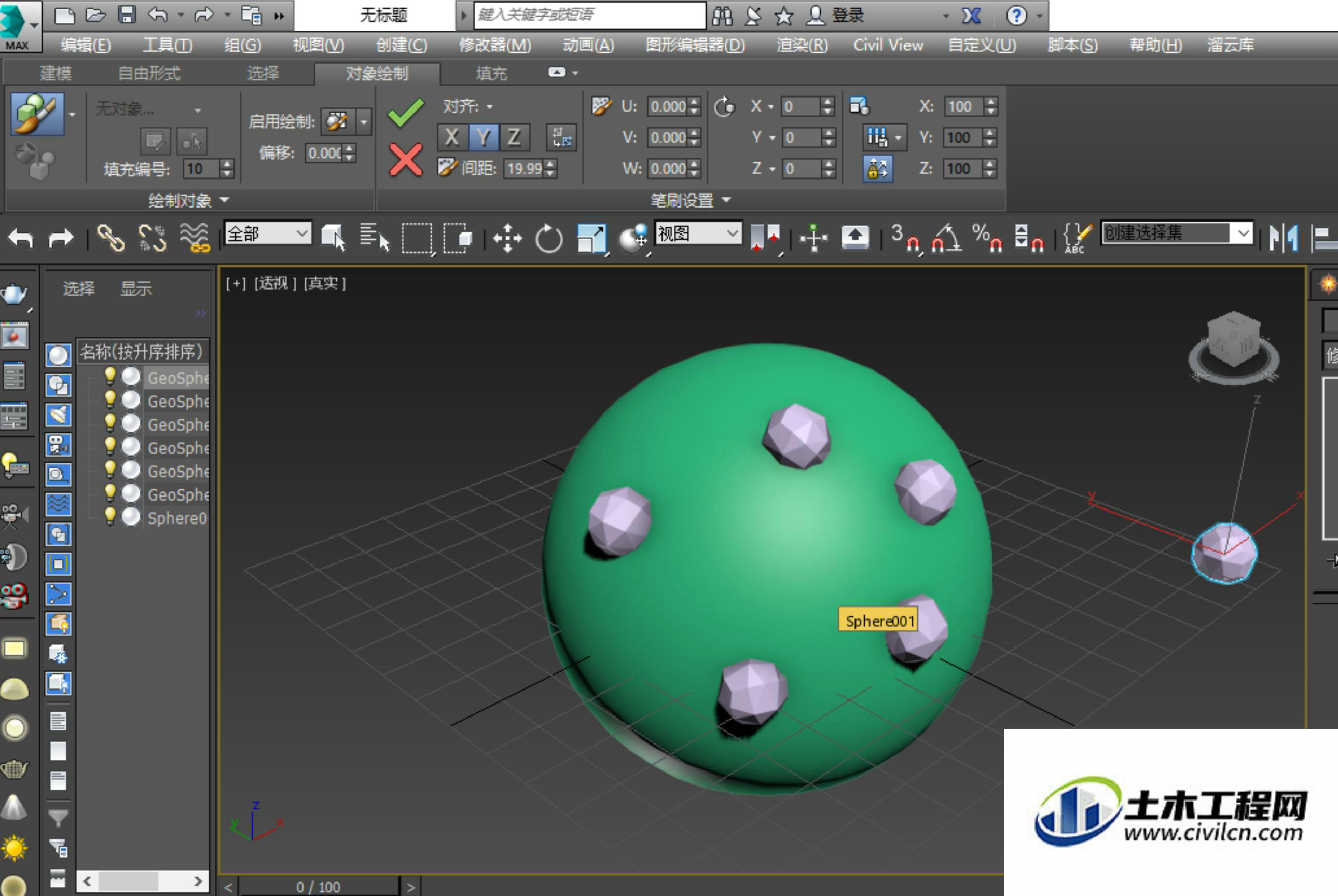Click the Edit Named Selection Sets icon
Image resolution: width=1338 pixels, height=896 pixels.
point(1077,238)
